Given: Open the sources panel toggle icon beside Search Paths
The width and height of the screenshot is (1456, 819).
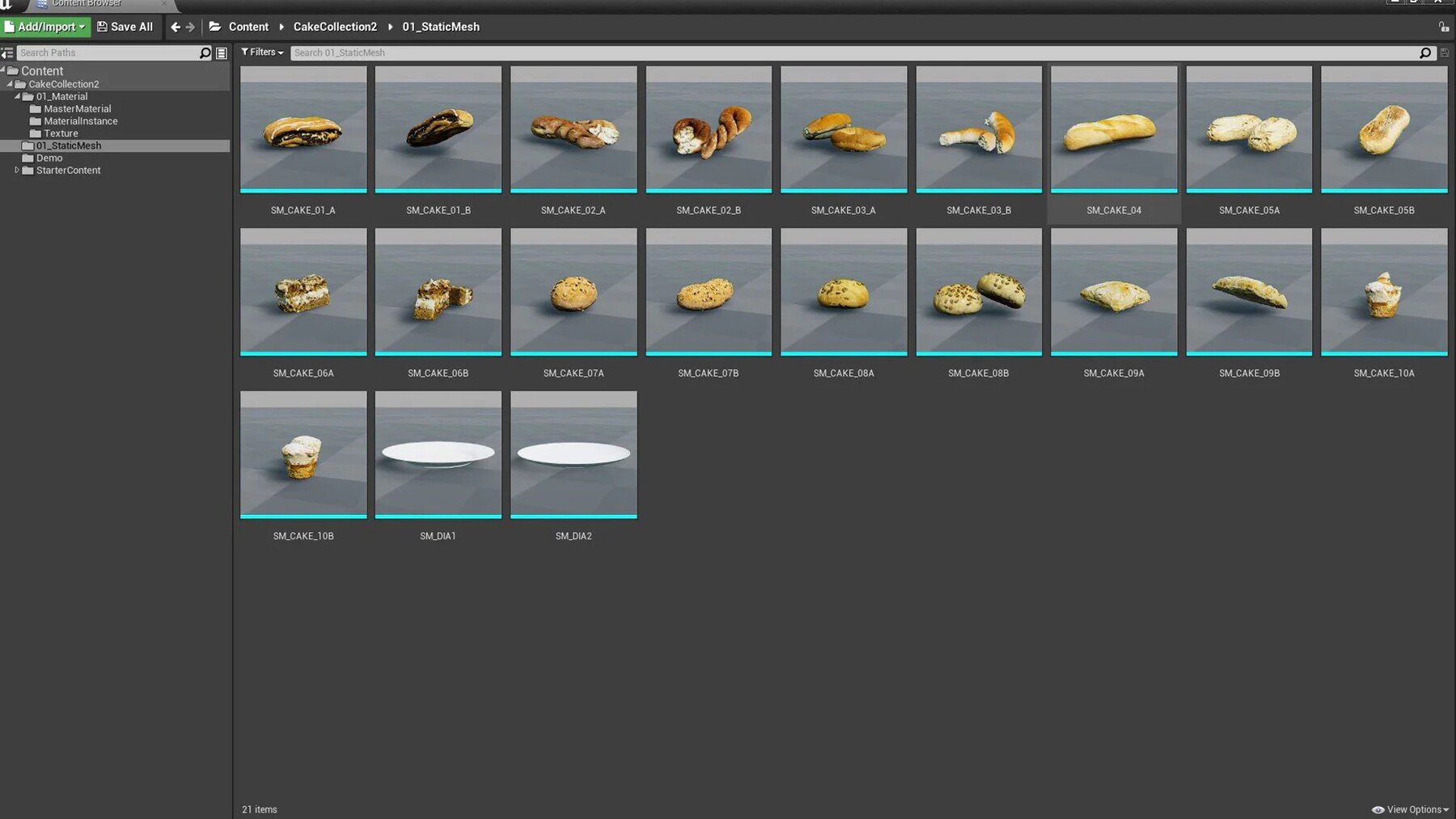Looking at the screenshot, I should (7, 53).
